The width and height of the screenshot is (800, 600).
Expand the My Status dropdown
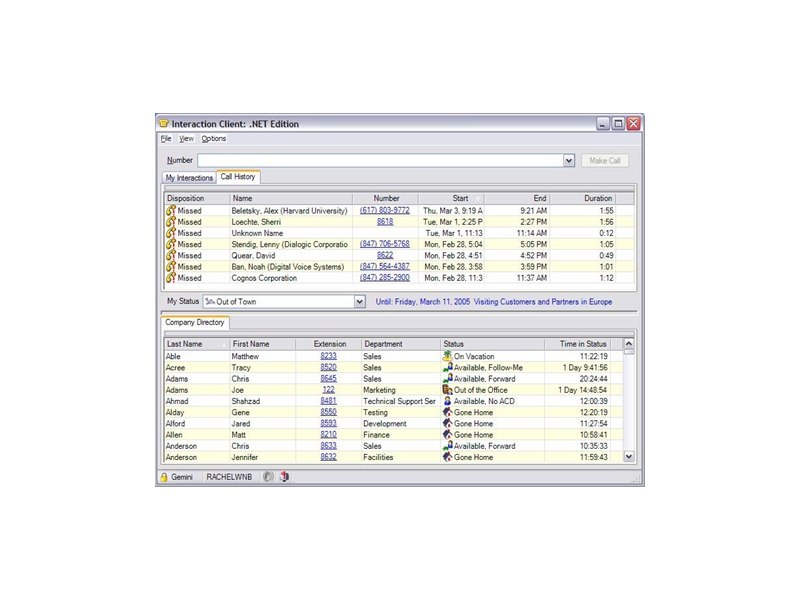[360, 301]
